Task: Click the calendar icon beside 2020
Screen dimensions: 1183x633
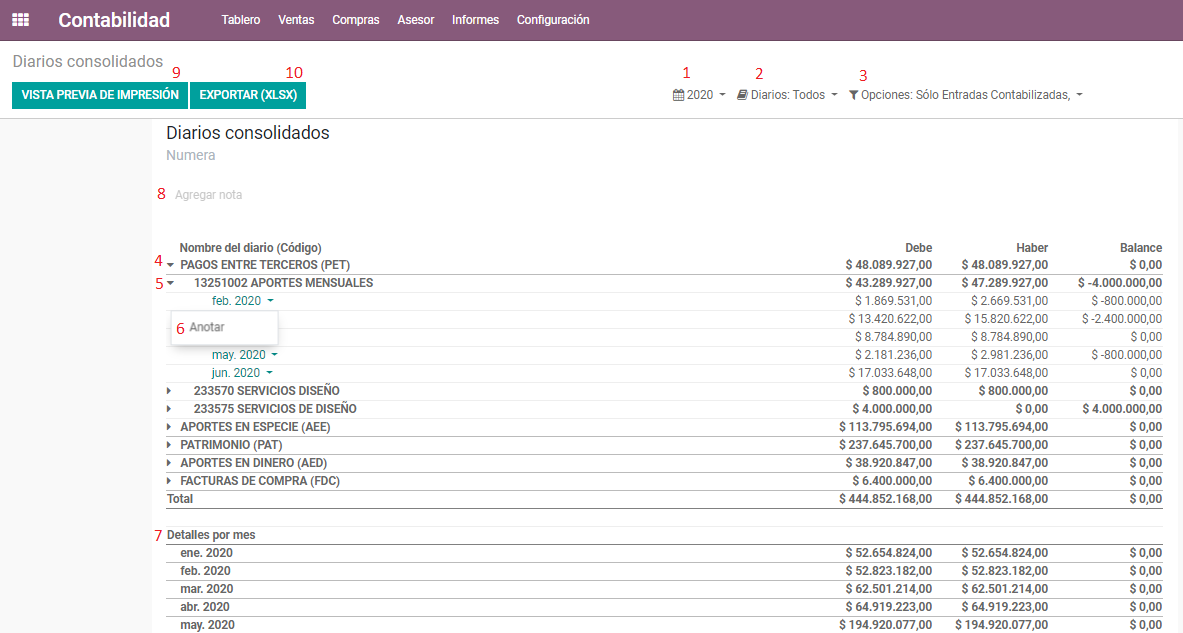Action: tap(678, 95)
